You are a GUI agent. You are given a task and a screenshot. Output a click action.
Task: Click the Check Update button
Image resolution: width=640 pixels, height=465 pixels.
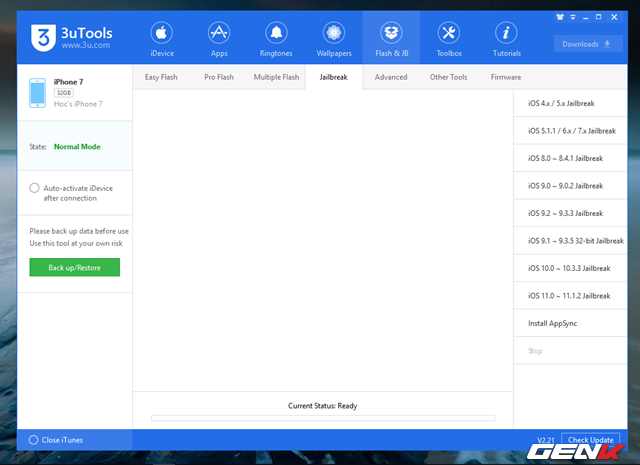pyautogui.click(x=591, y=440)
